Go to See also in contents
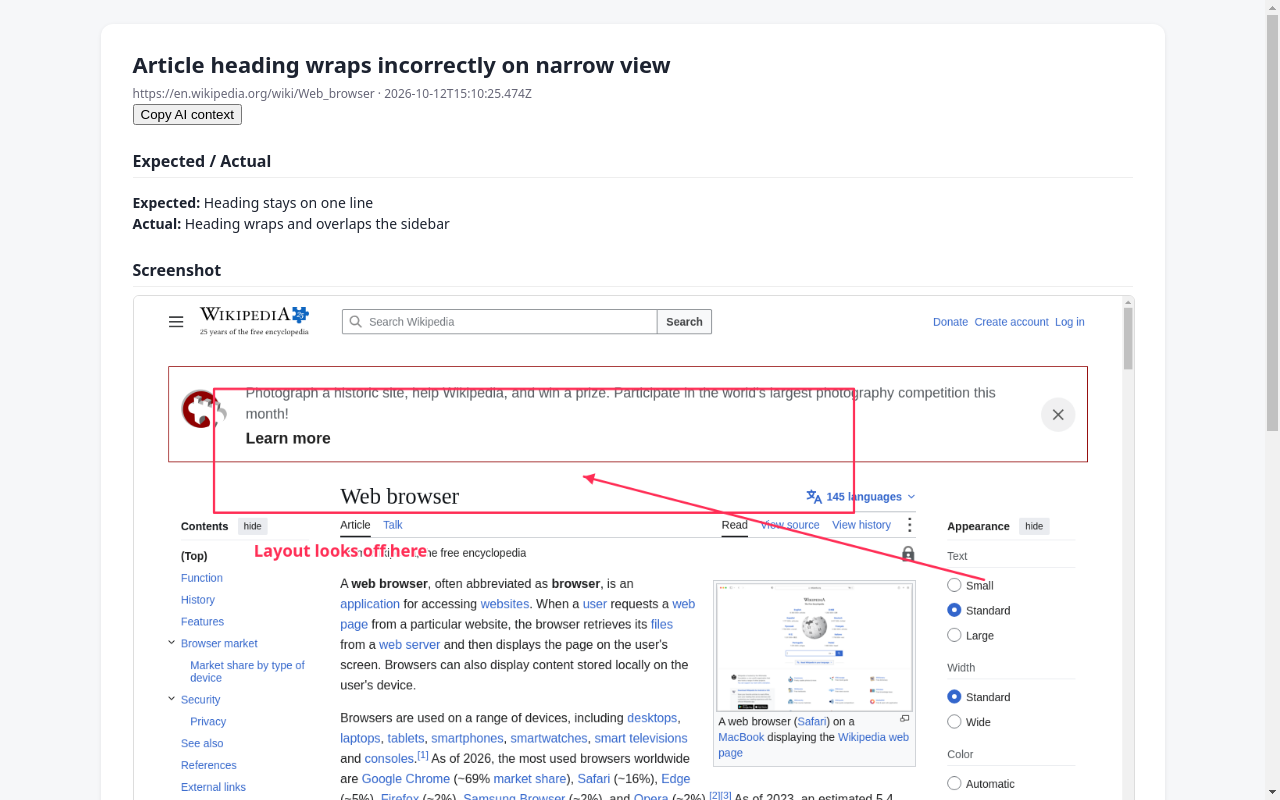 click(202, 743)
